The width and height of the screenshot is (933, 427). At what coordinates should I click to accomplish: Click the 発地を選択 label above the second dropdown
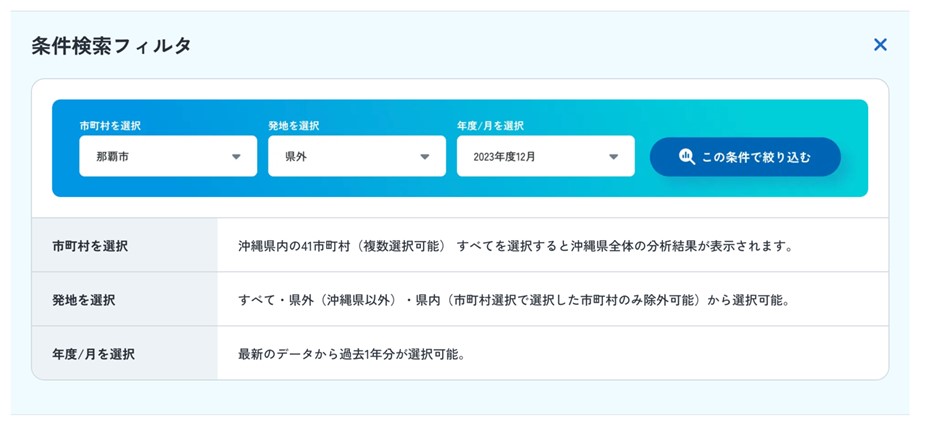293,126
